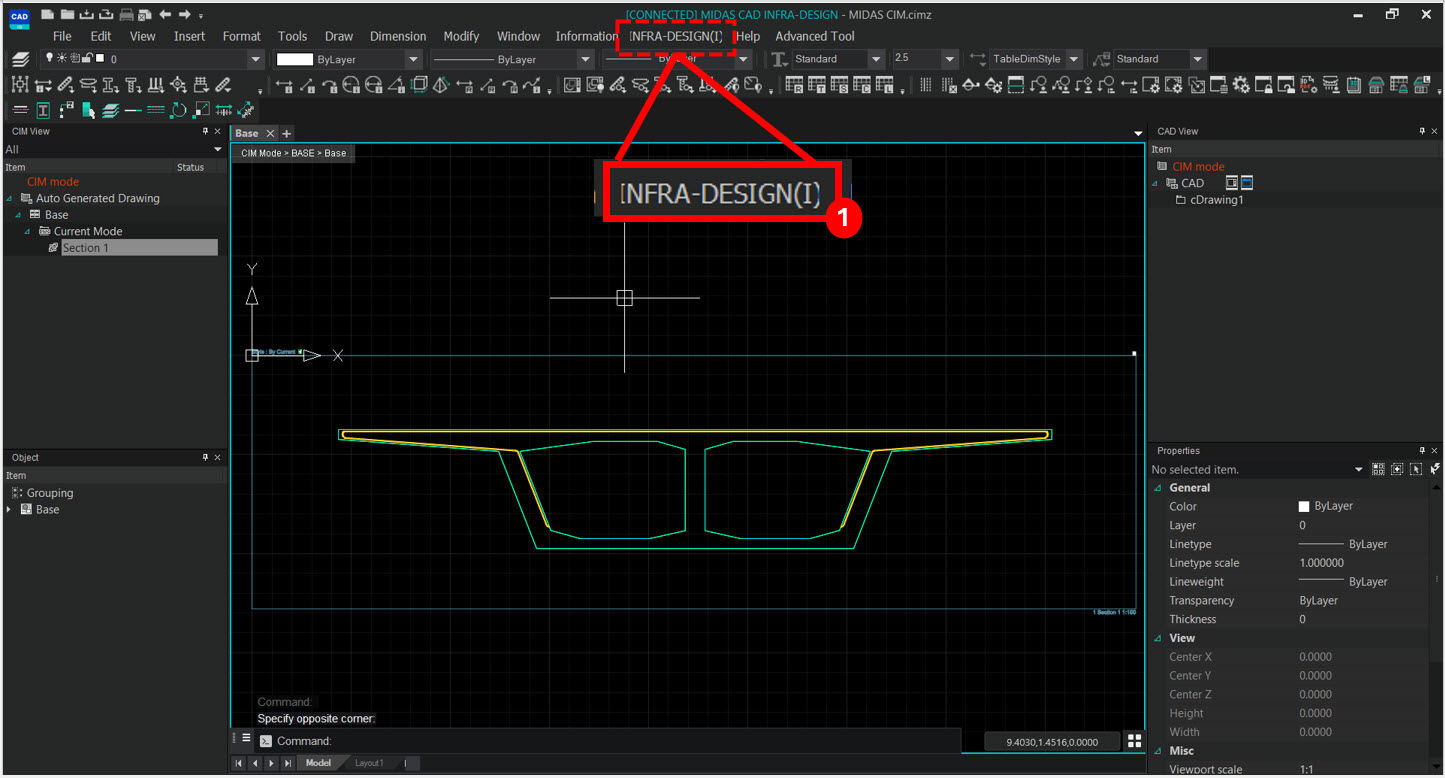Select the Layers tool icon on left toolbar

[x=20, y=60]
